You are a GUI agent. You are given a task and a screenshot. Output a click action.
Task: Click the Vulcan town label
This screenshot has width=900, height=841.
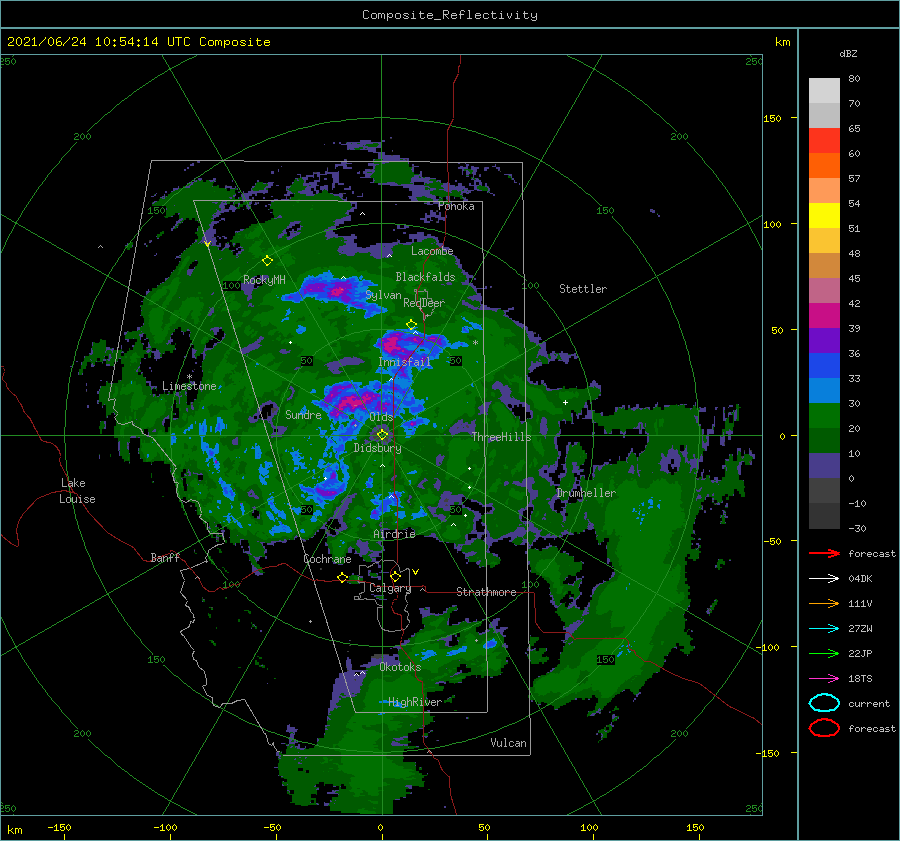pyautogui.click(x=508, y=743)
